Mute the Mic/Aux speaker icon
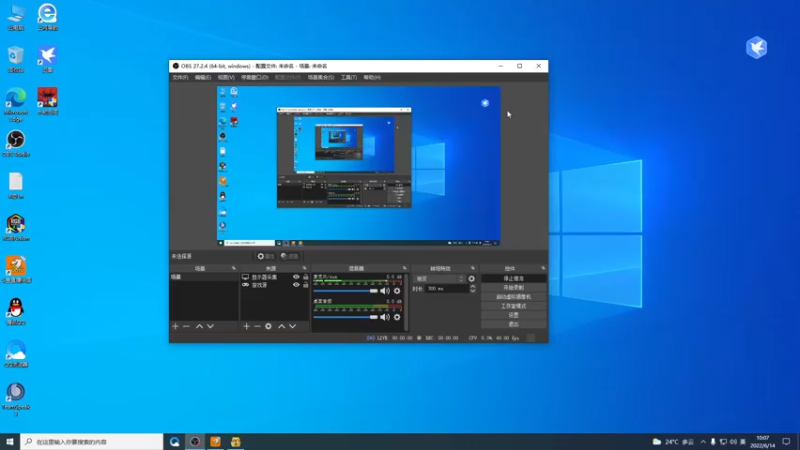 (385, 291)
